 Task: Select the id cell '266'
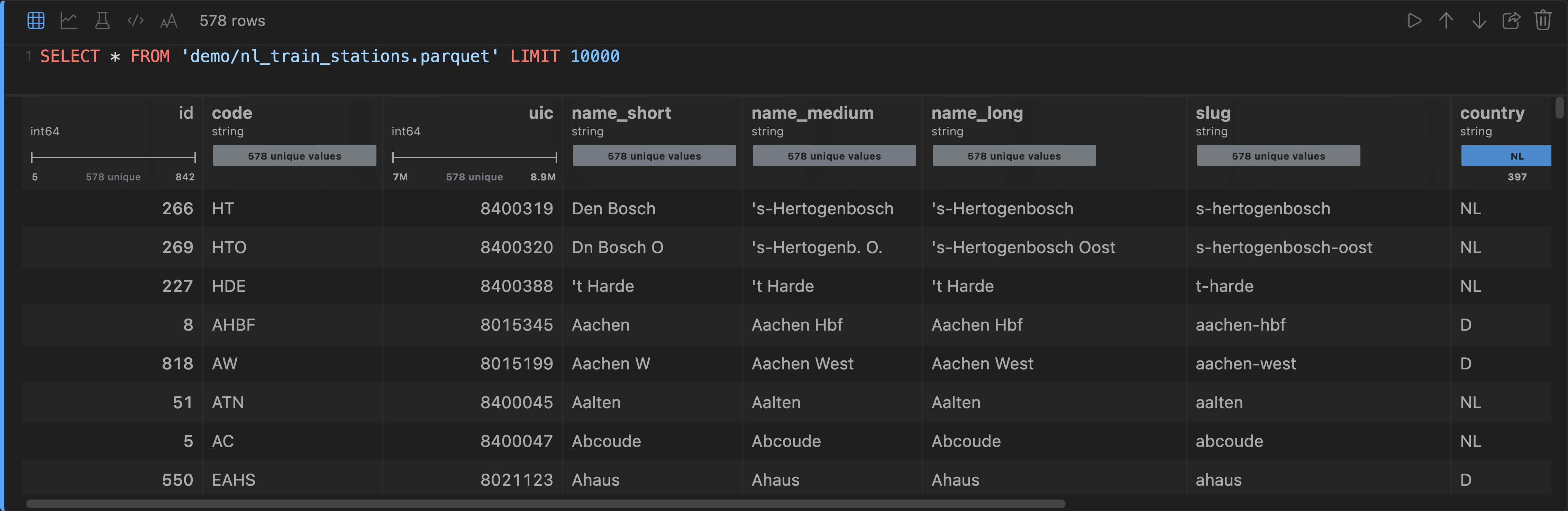(177, 208)
